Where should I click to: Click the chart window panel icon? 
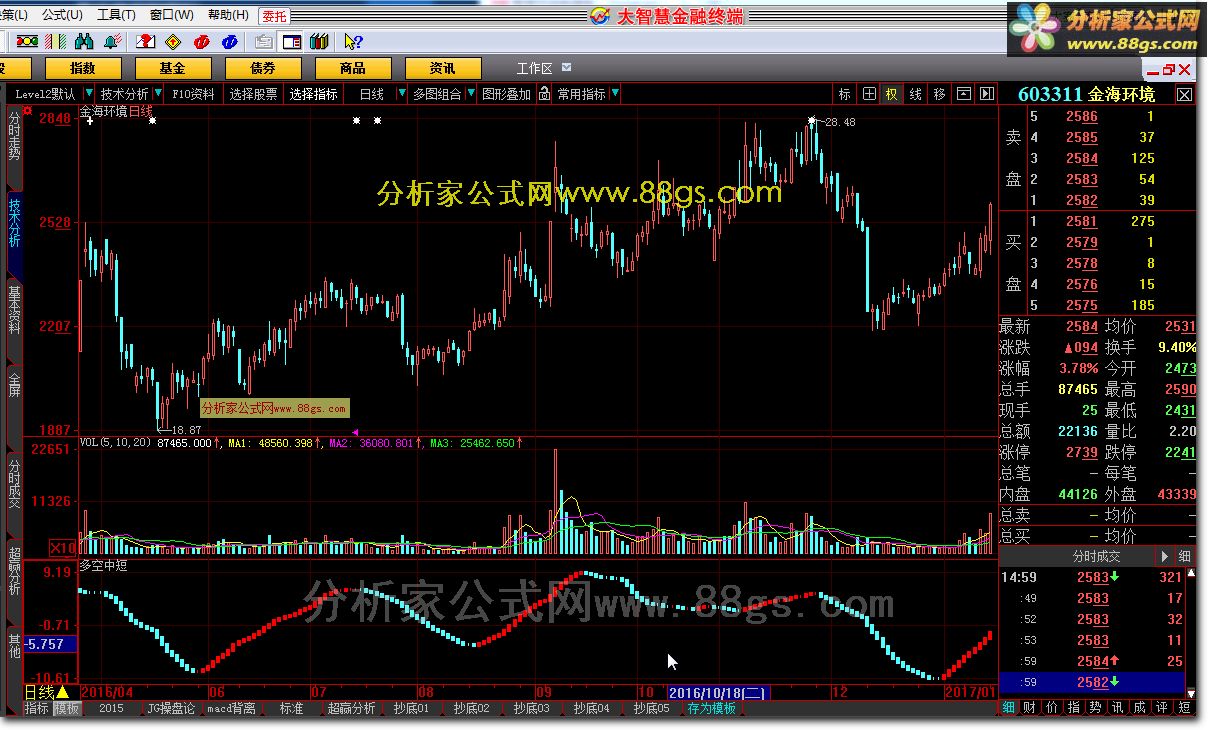point(964,94)
